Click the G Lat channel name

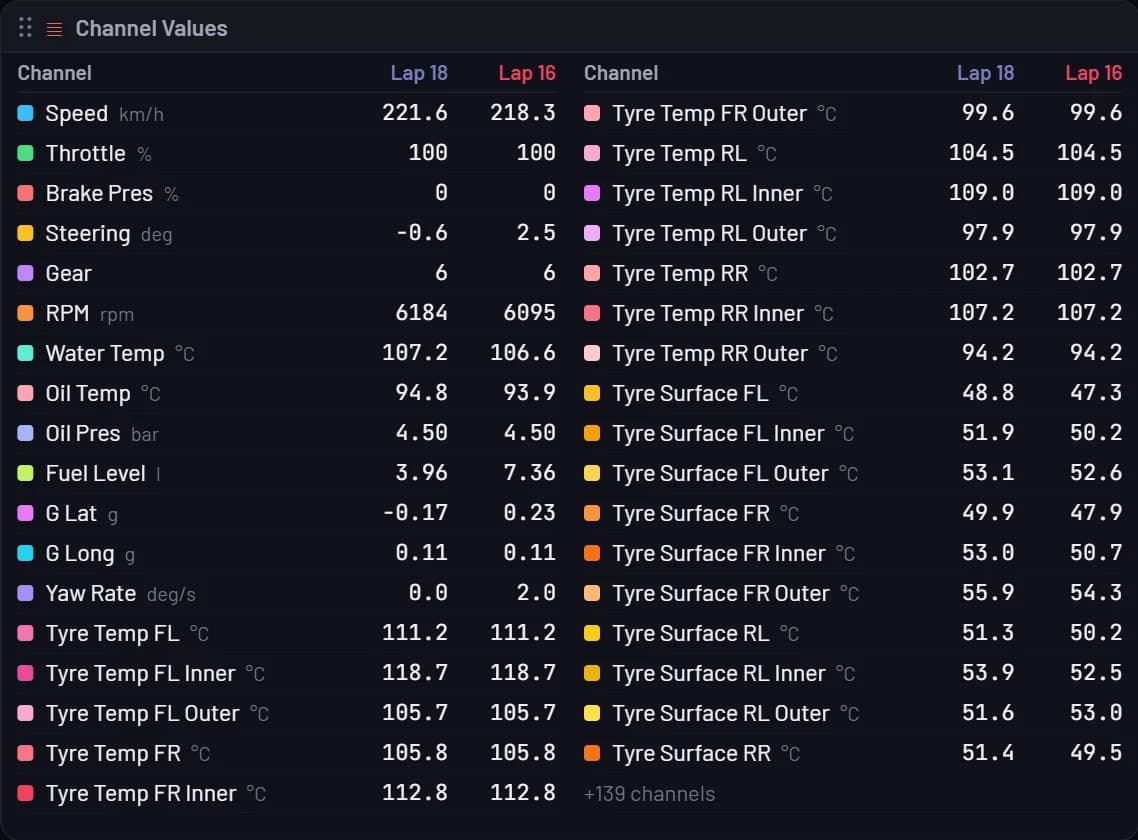point(71,513)
